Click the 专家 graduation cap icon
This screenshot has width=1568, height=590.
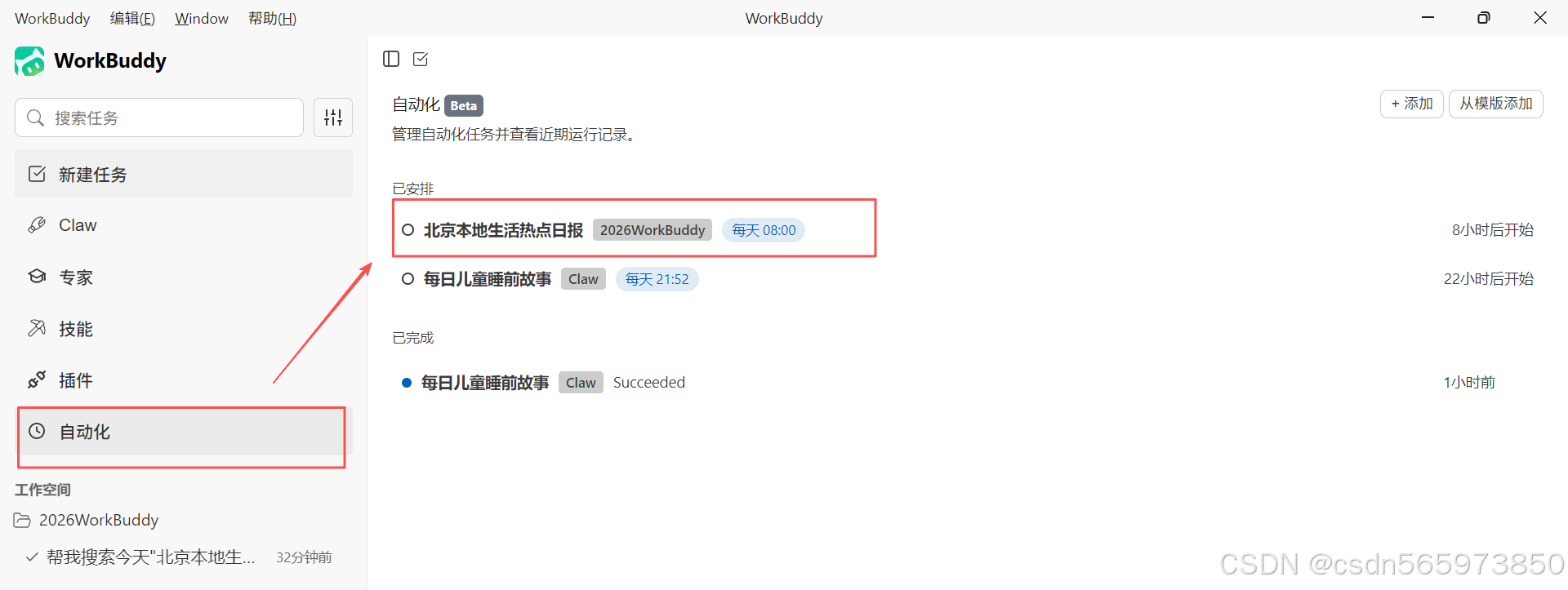click(37, 277)
